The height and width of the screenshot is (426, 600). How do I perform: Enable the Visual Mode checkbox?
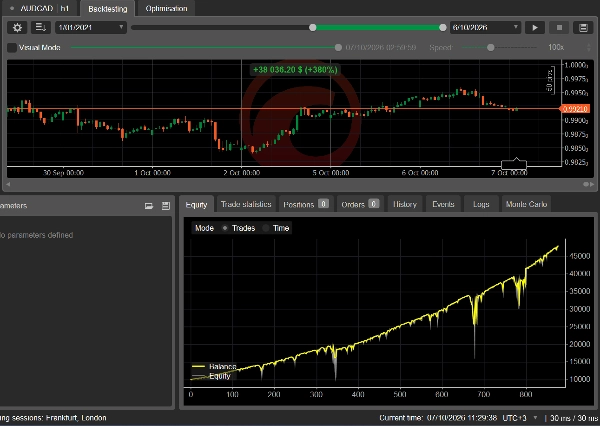pyautogui.click(x=12, y=47)
